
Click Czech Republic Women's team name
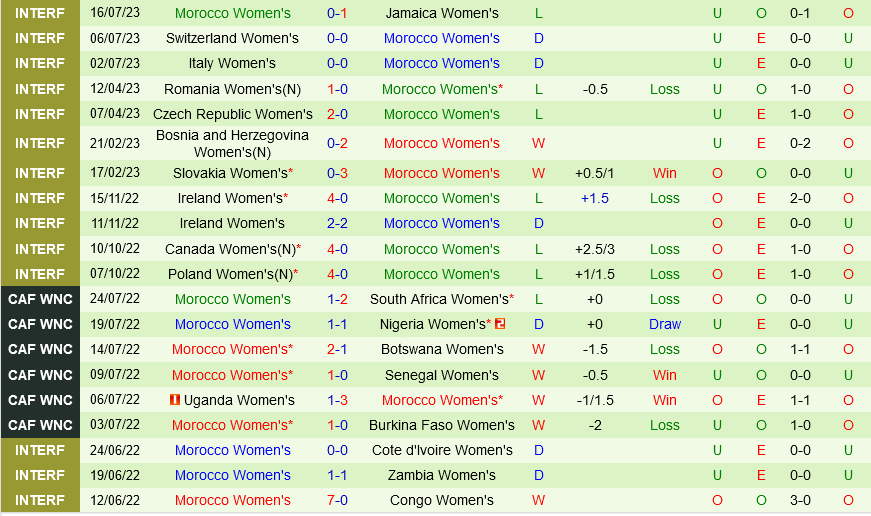pyautogui.click(x=232, y=114)
